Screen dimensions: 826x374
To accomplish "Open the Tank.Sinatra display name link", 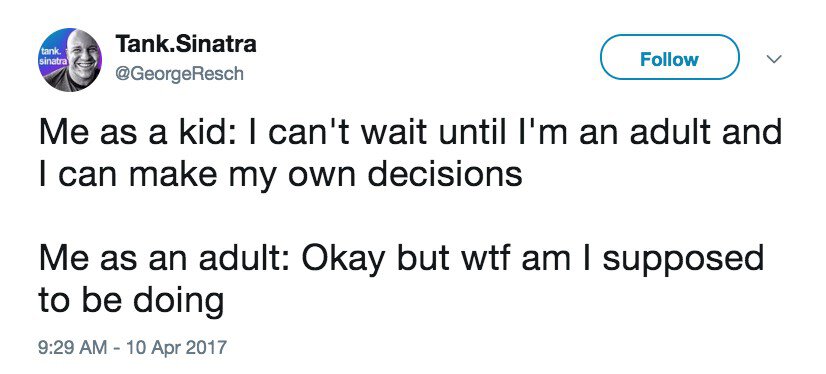I will tap(186, 44).
